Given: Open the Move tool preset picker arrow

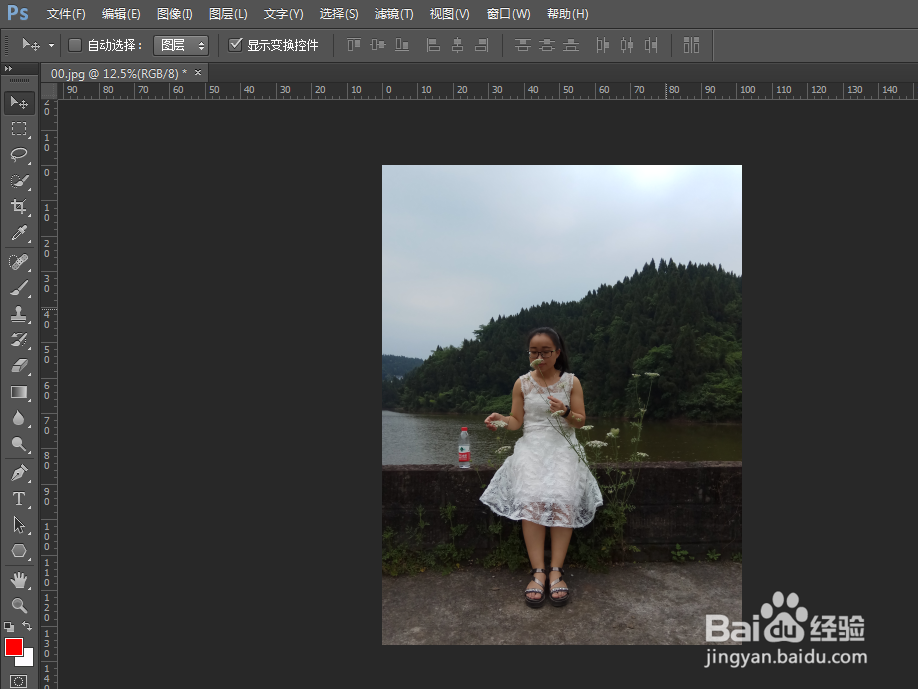Looking at the screenshot, I should (52, 45).
